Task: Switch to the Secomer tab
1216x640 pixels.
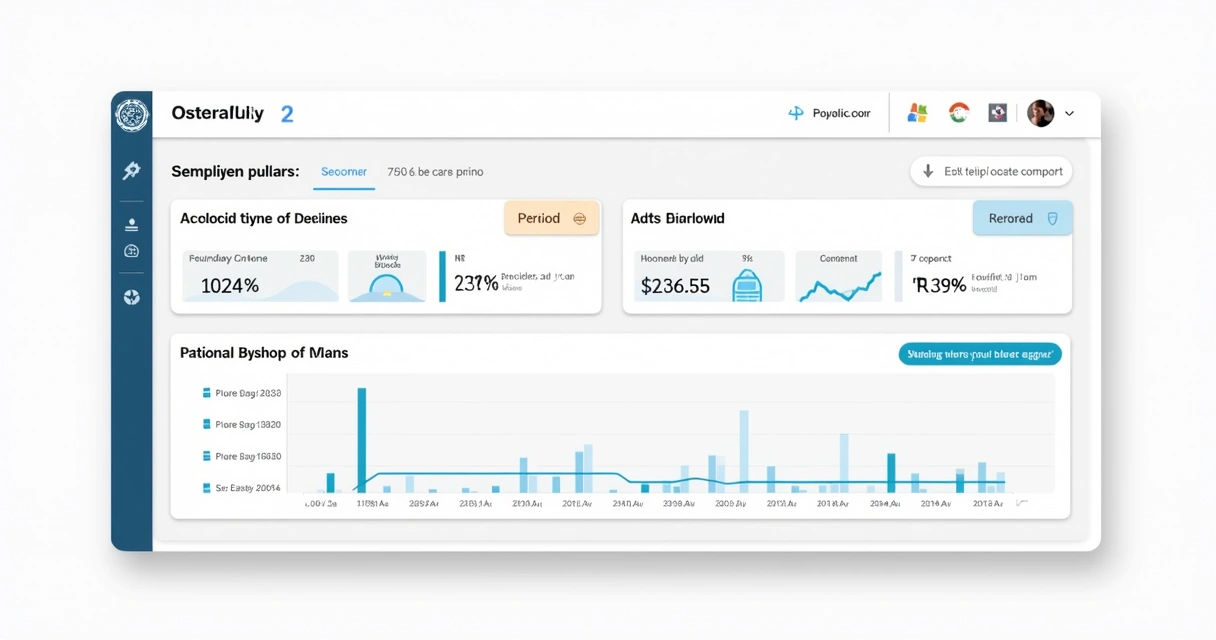Action: point(343,171)
